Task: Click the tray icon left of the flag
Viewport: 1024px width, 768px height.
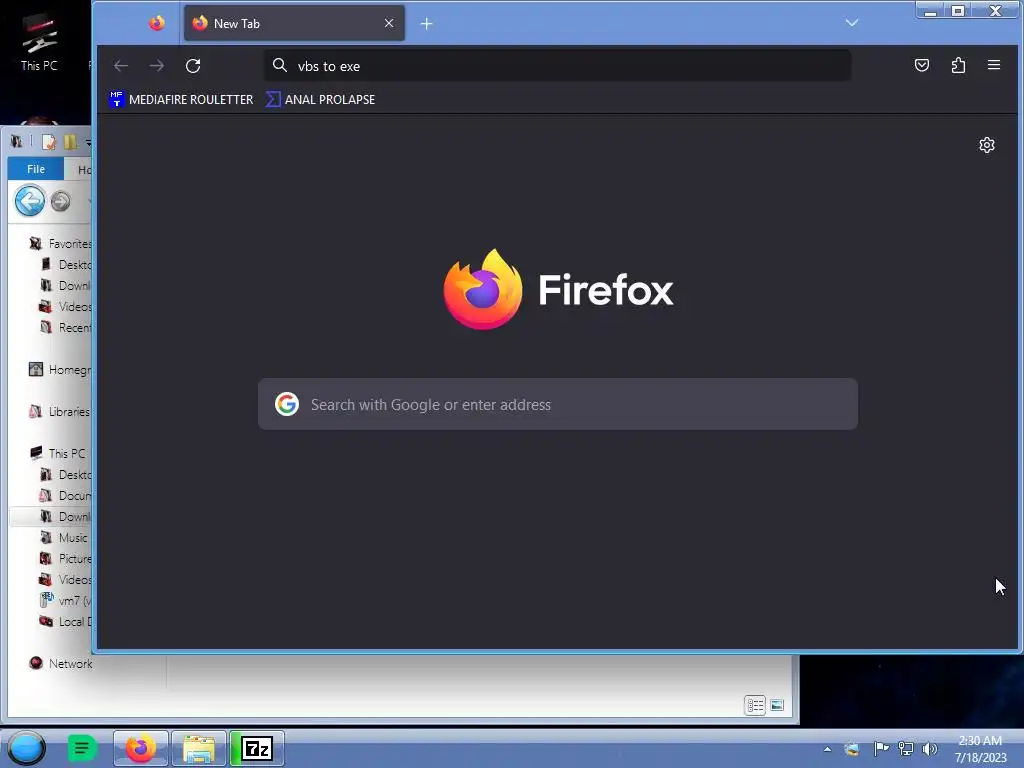Action: (852, 749)
